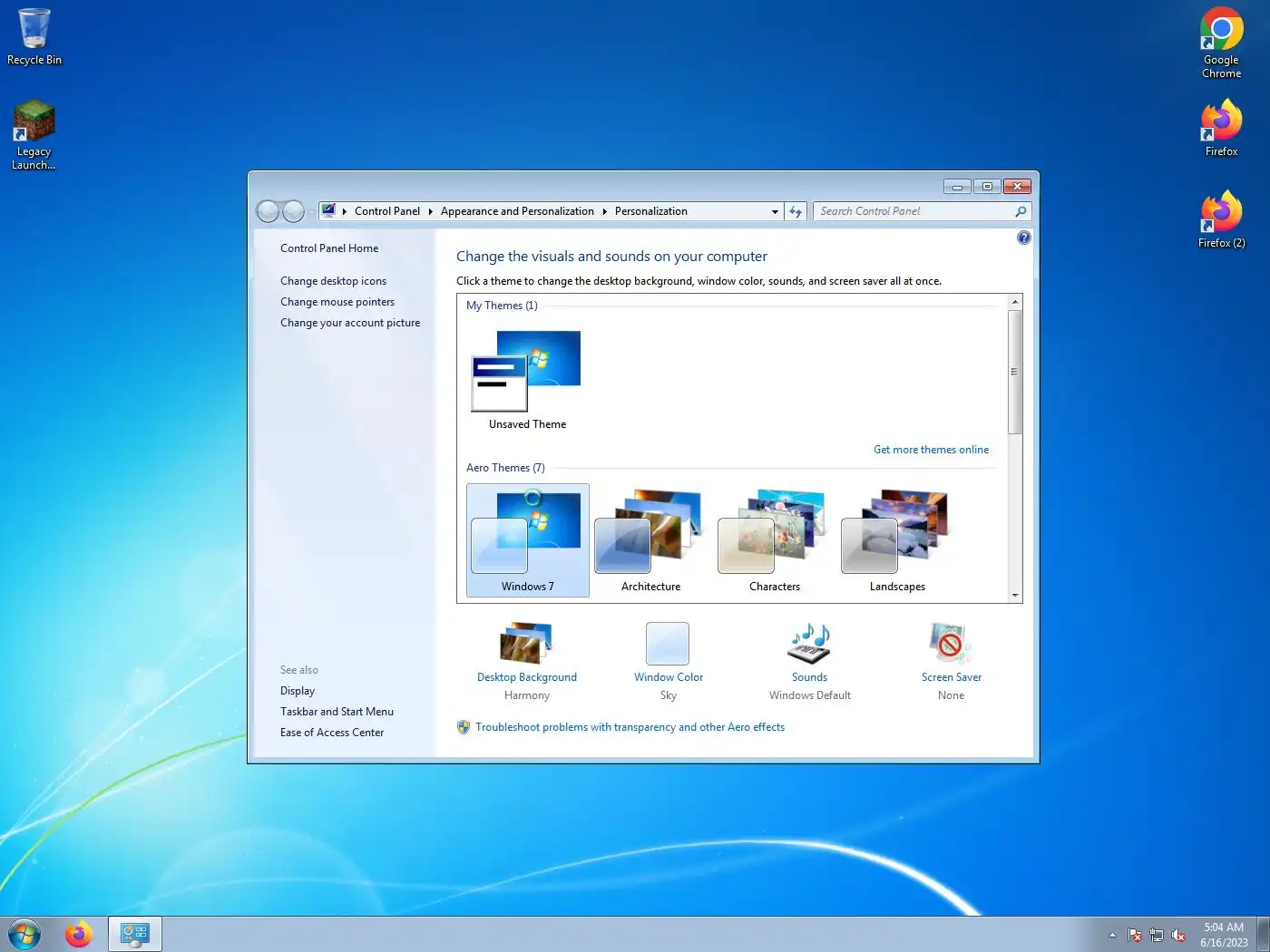Click Desktop Background text link
The height and width of the screenshot is (952, 1270).
(x=526, y=677)
